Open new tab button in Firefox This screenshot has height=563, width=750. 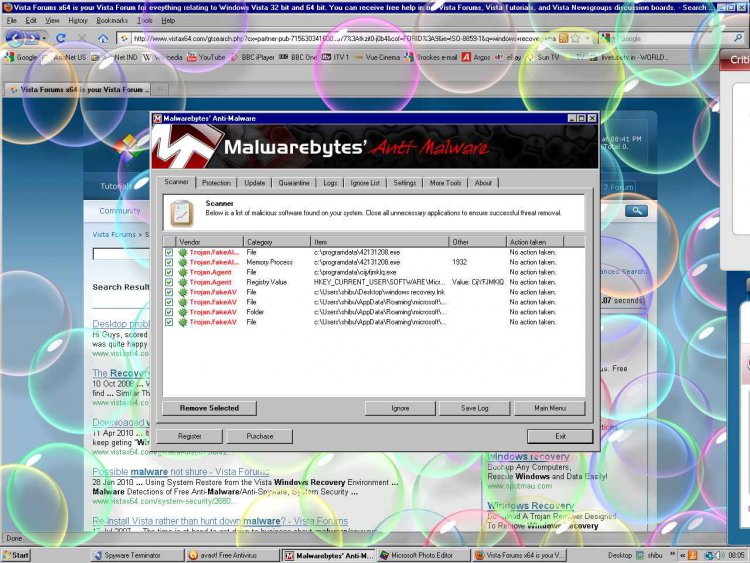(x=160, y=89)
